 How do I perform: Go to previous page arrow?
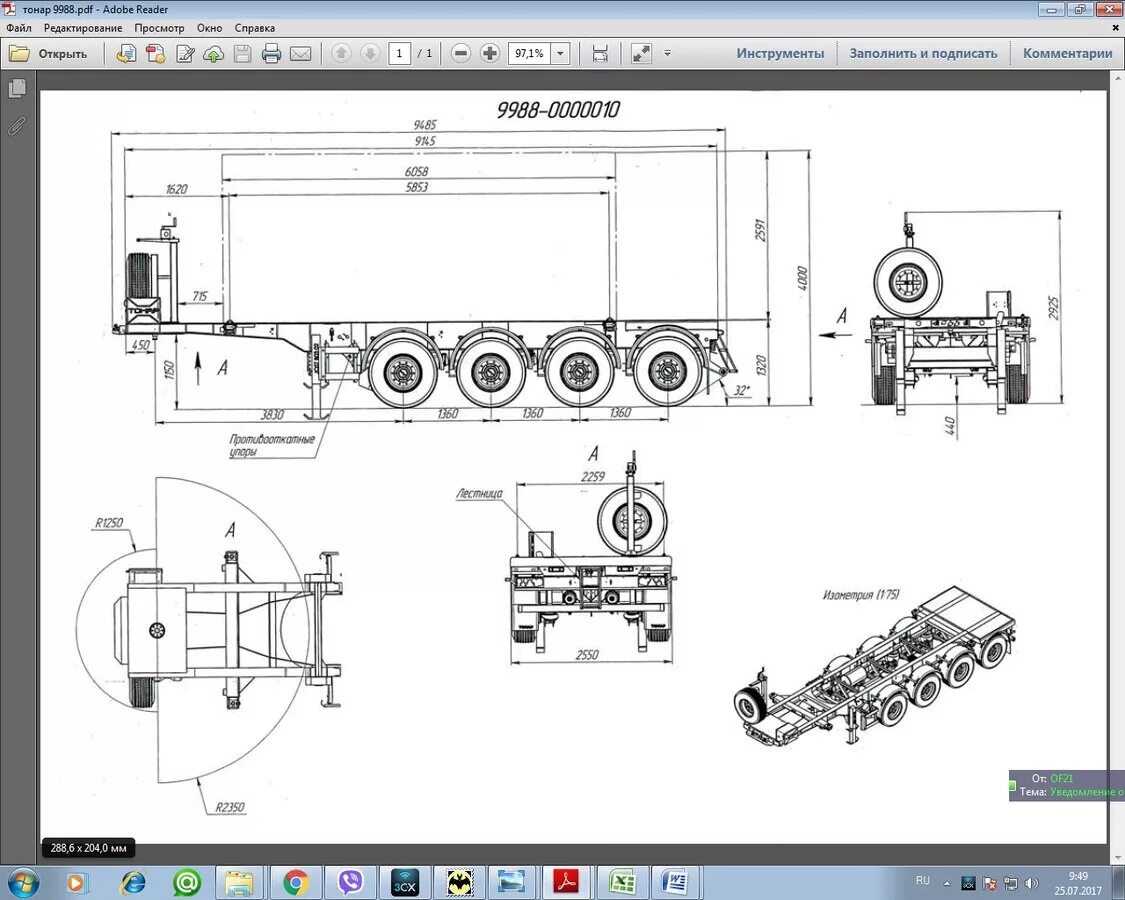tap(342, 53)
